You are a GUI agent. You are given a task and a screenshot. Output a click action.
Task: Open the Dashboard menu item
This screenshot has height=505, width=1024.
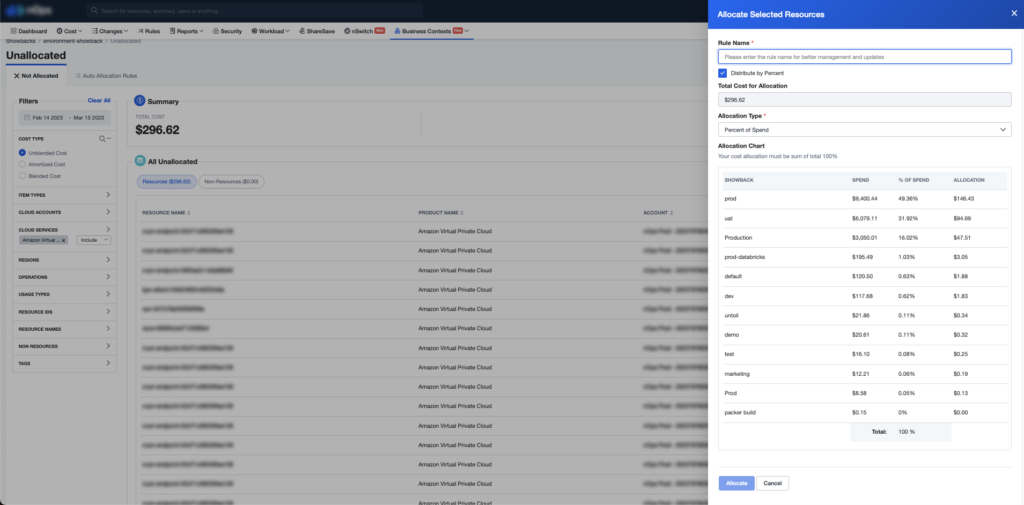point(29,31)
